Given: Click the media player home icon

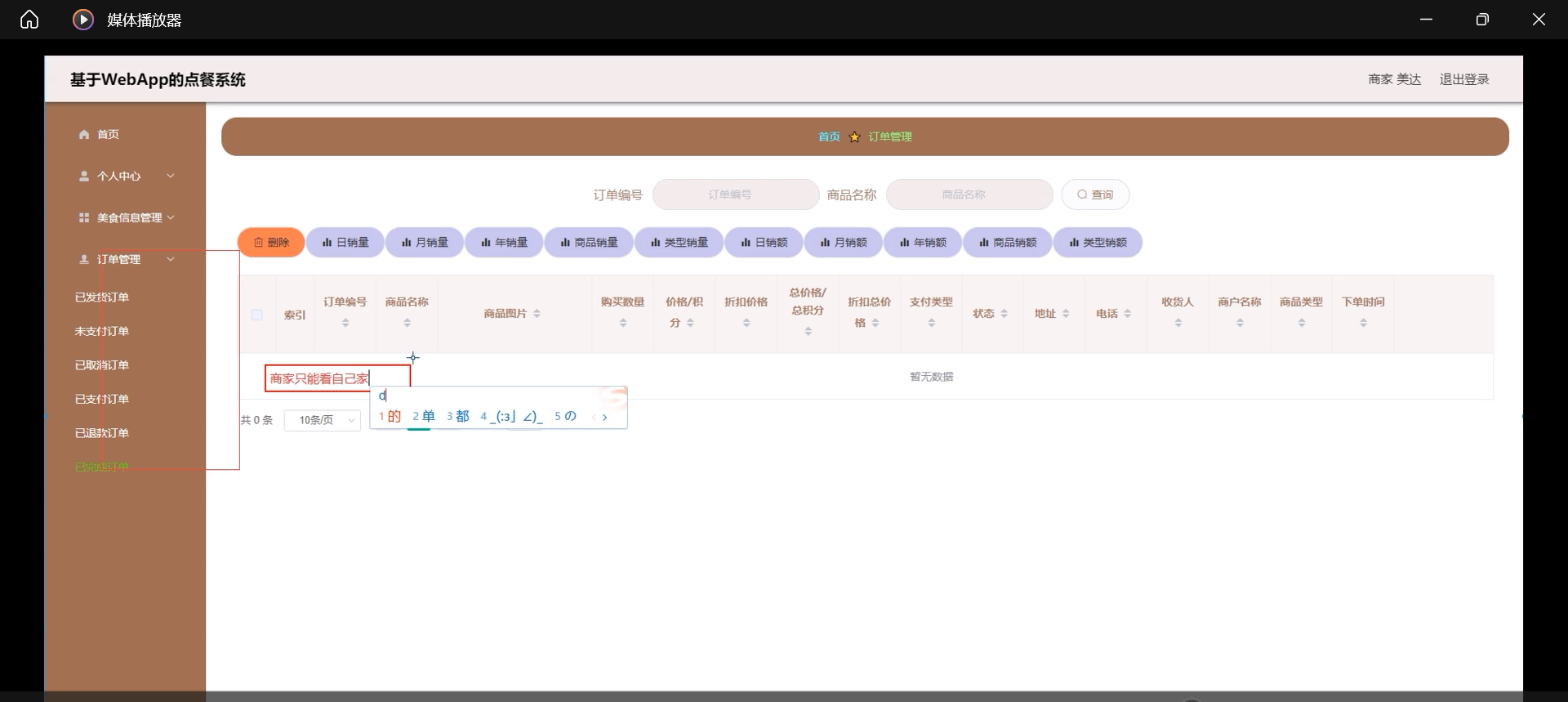Looking at the screenshot, I should tap(29, 20).
